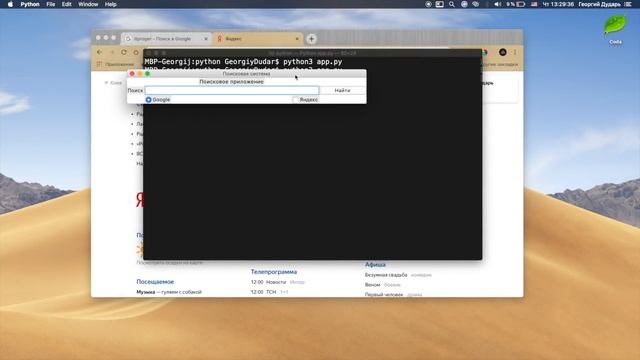The width and height of the screenshot is (640, 360).
Task: Open browser profile avatar
Action: [503, 52]
